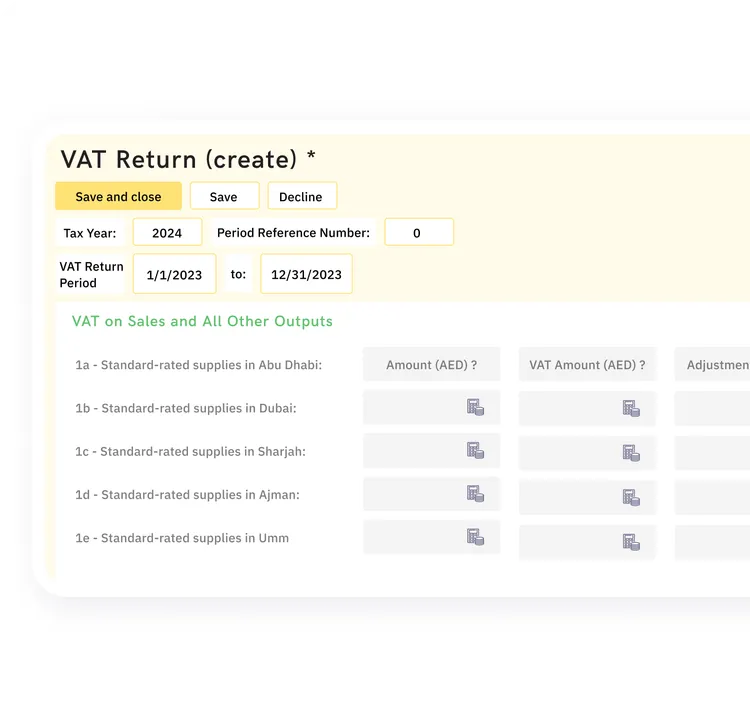The width and height of the screenshot is (750, 718).
Task: Click the Save and close button
Action: (118, 196)
